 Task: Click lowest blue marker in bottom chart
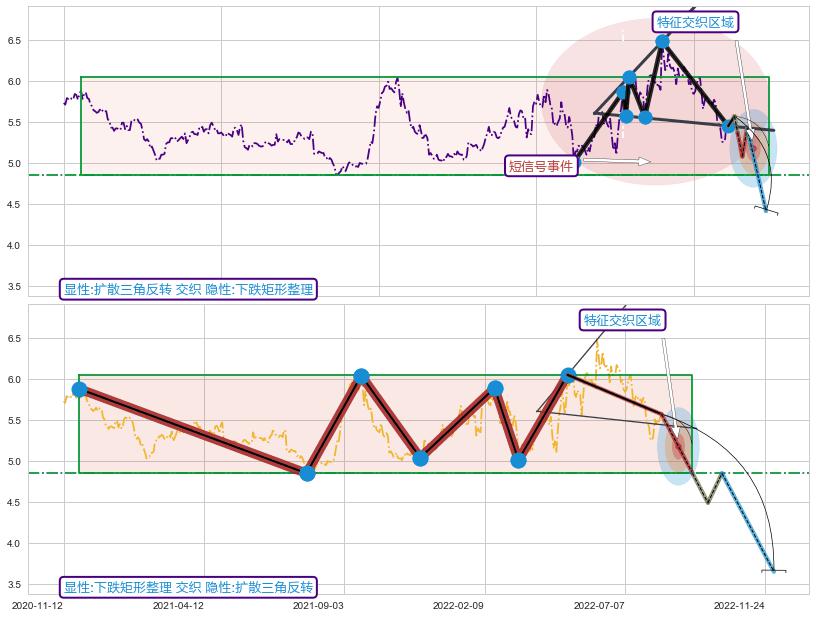(x=307, y=473)
